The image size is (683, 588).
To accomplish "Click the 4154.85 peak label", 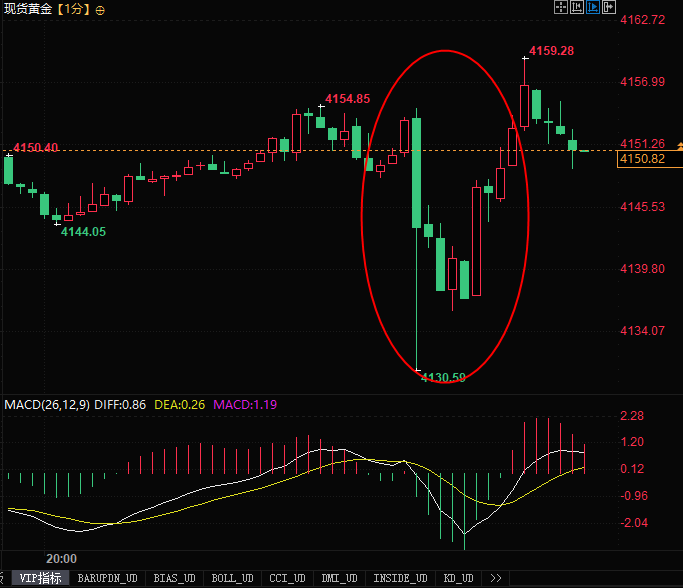I will 348,99.
